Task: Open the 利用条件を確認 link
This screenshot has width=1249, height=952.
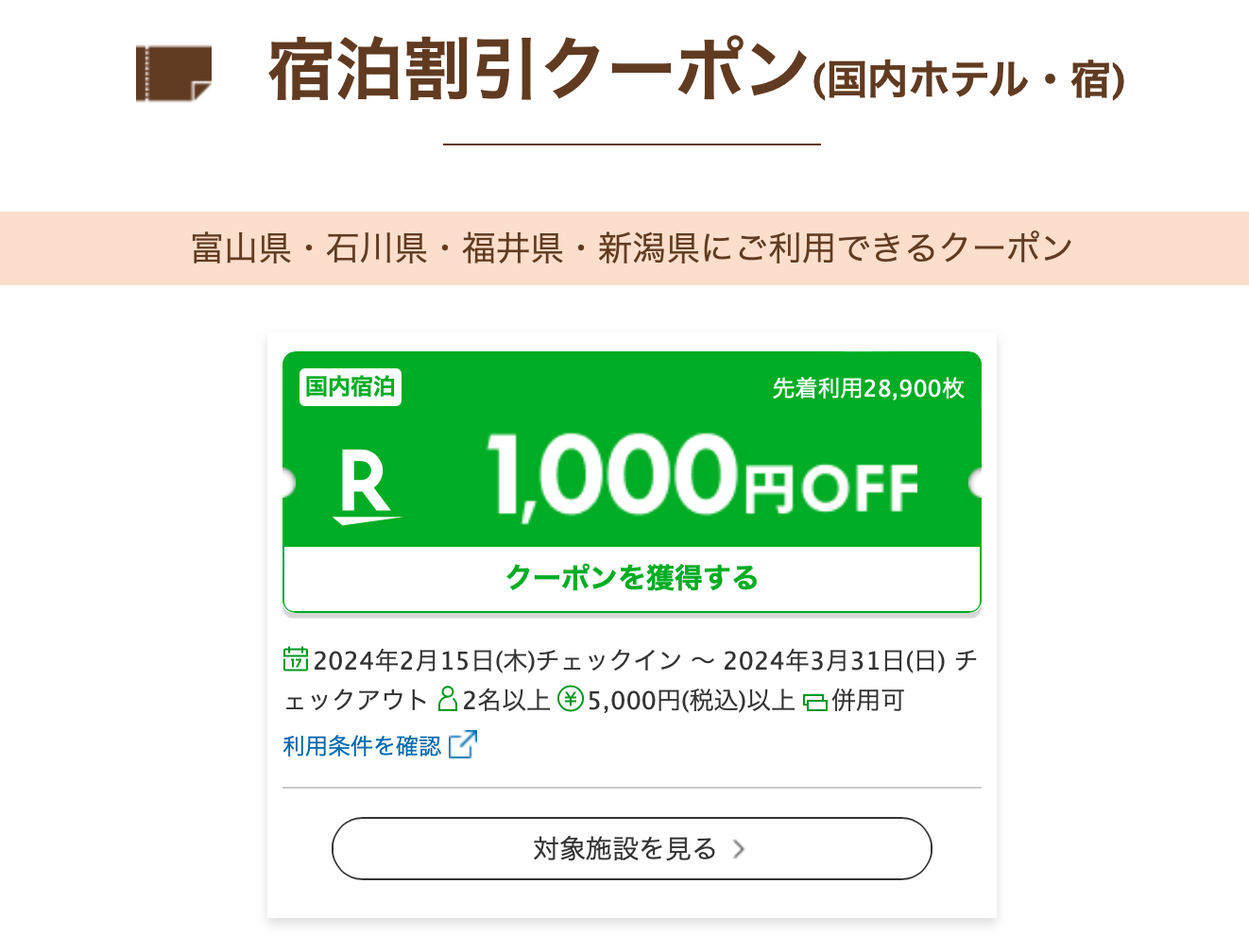Action: [362, 746]
